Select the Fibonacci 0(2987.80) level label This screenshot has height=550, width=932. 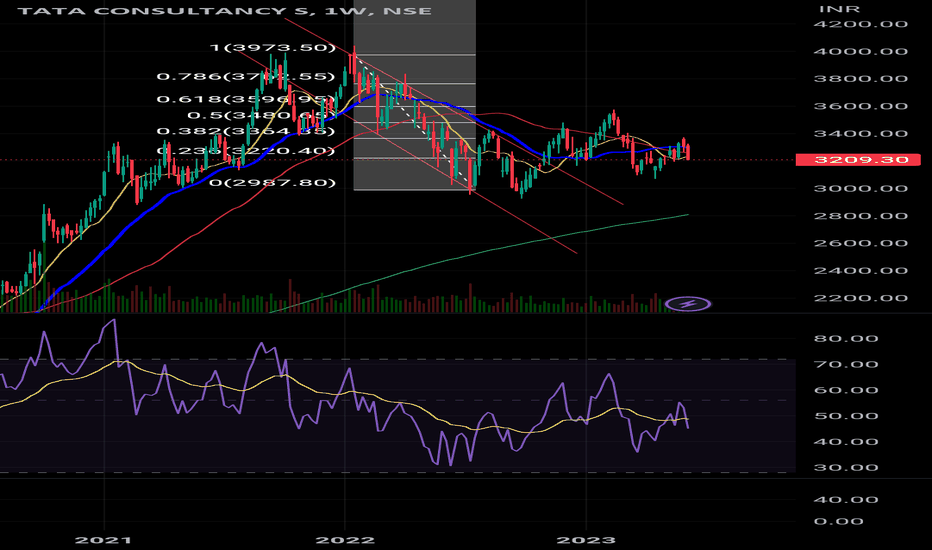point(272,183)
